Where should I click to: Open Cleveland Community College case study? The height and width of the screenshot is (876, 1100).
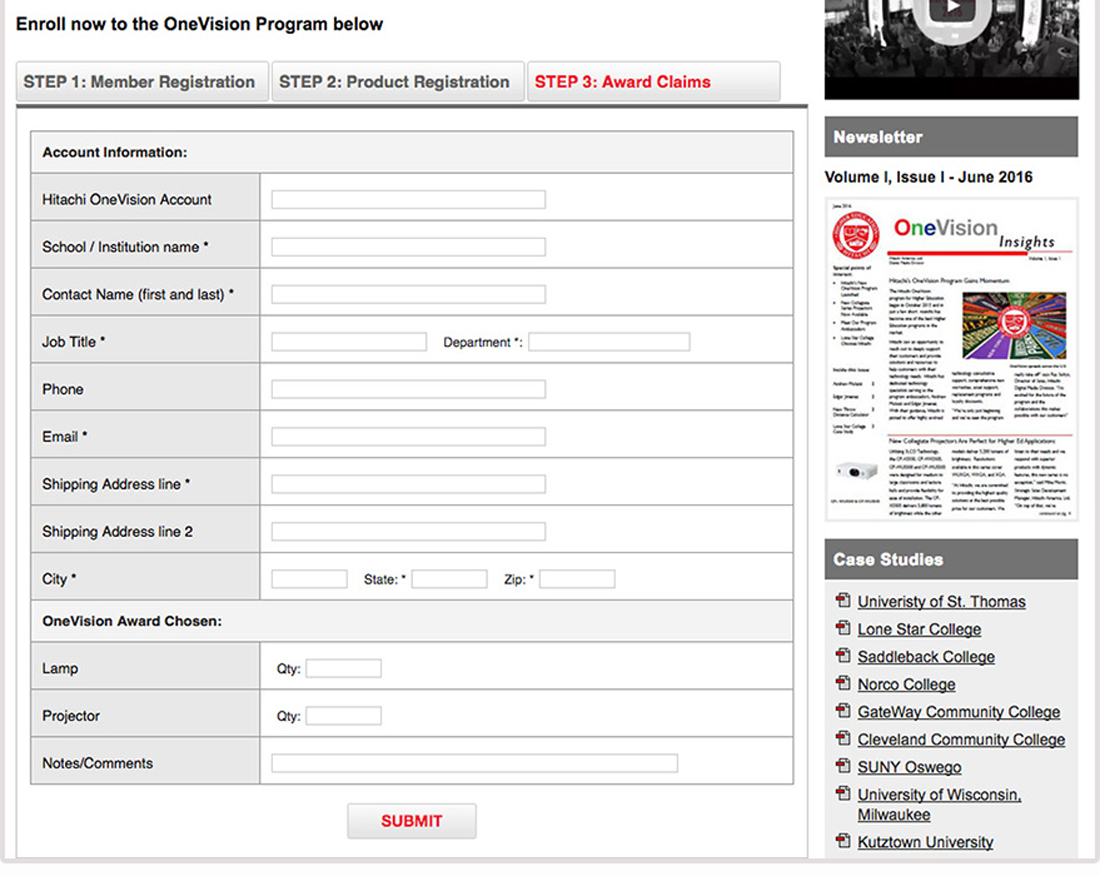[961, 740]
